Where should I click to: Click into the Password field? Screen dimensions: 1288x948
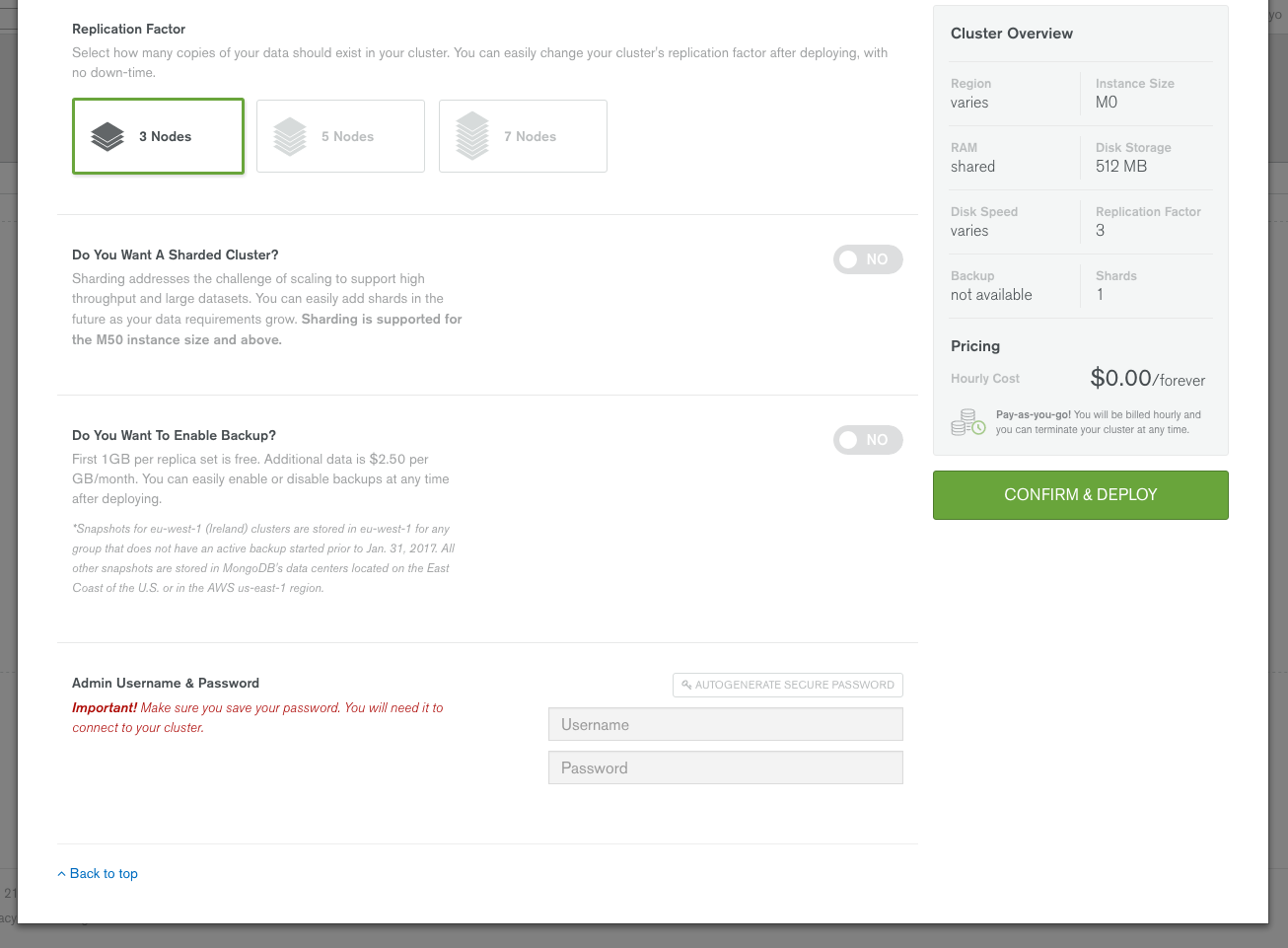[x=725, y=767]
